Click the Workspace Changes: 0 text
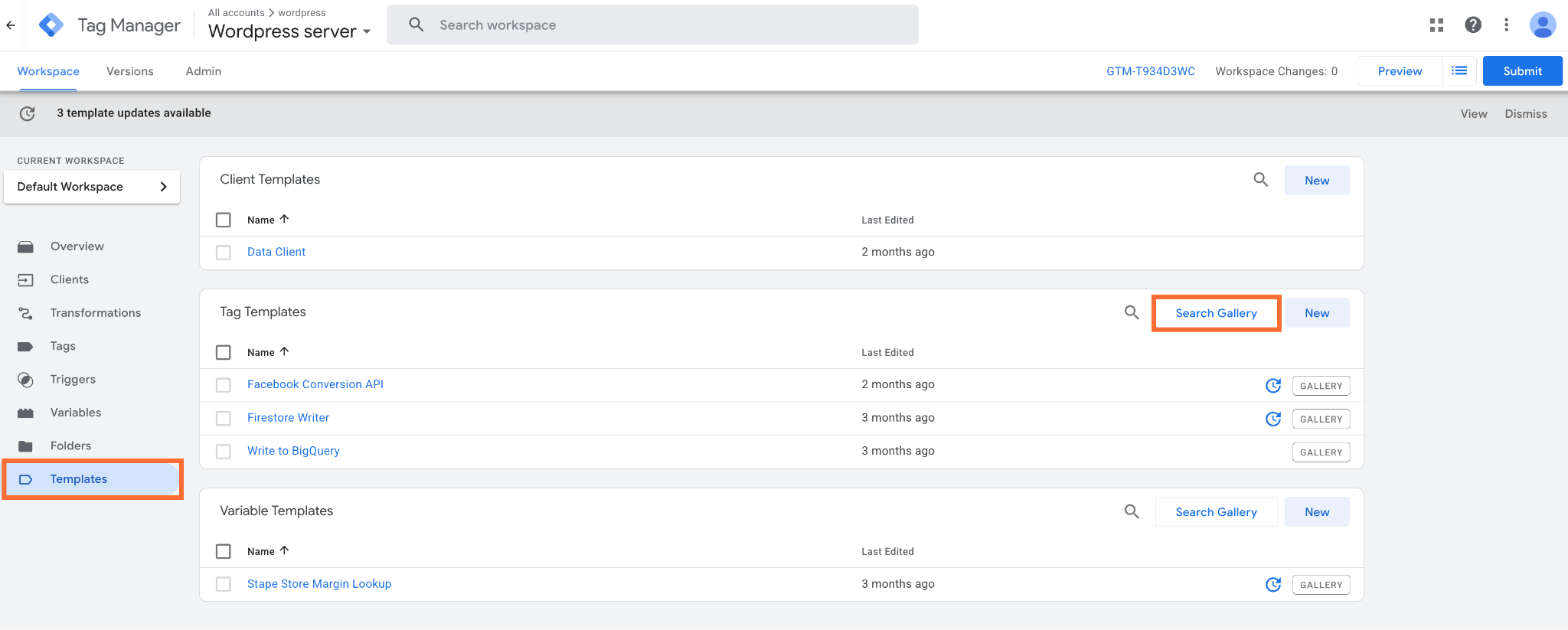 tap(1276, 71)
